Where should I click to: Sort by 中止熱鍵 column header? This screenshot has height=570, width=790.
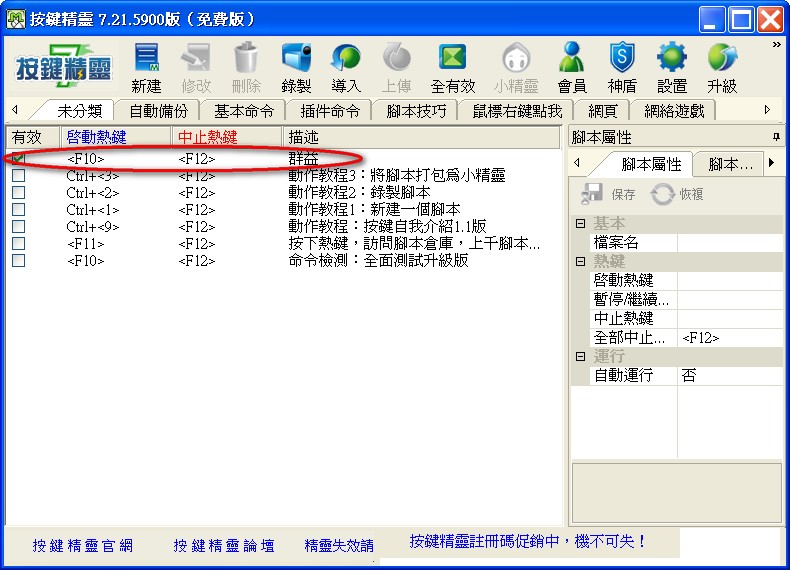tap(227, 137)
